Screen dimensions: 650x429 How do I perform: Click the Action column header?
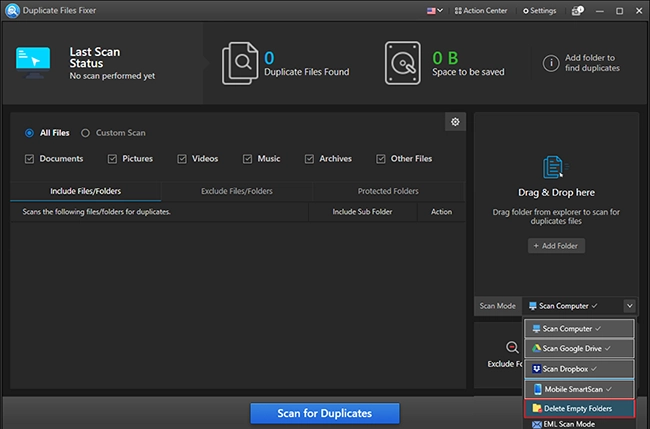[441, 212]
